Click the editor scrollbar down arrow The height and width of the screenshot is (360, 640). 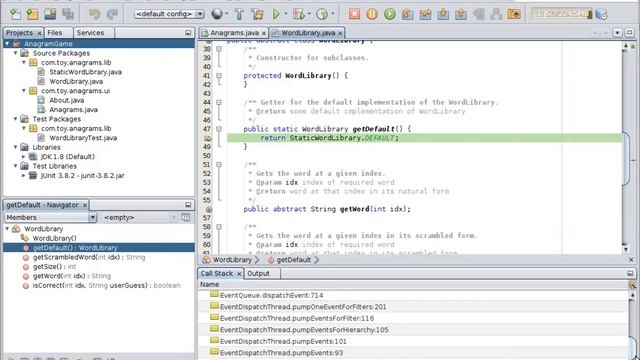[x=626, y=249]
